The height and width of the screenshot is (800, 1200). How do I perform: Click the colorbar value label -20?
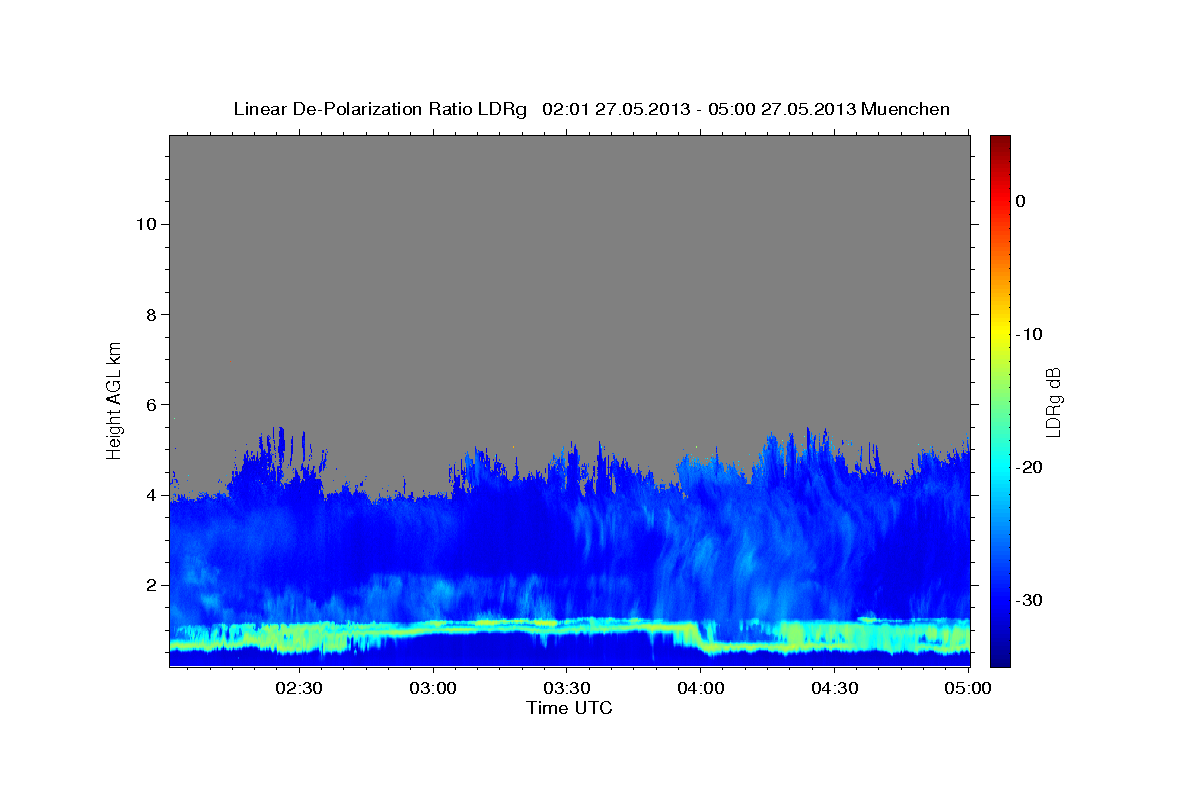pos(1029,467)
